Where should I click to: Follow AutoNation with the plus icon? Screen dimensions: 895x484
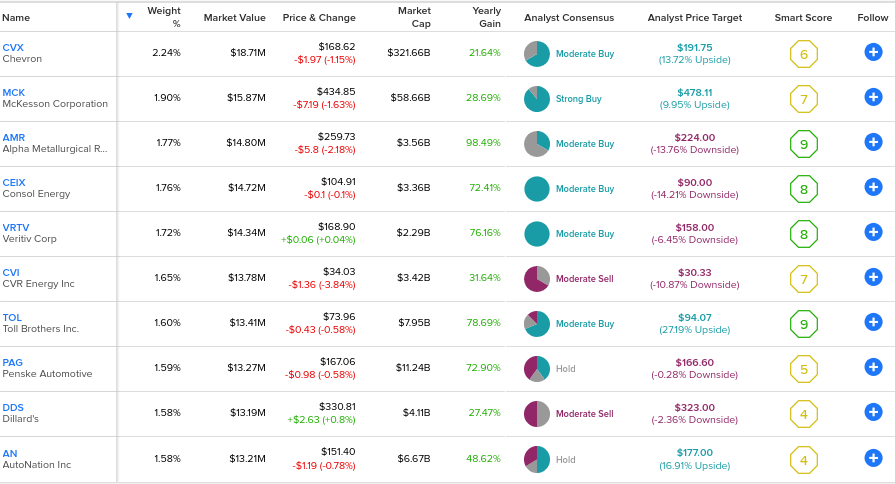[873, 458]
